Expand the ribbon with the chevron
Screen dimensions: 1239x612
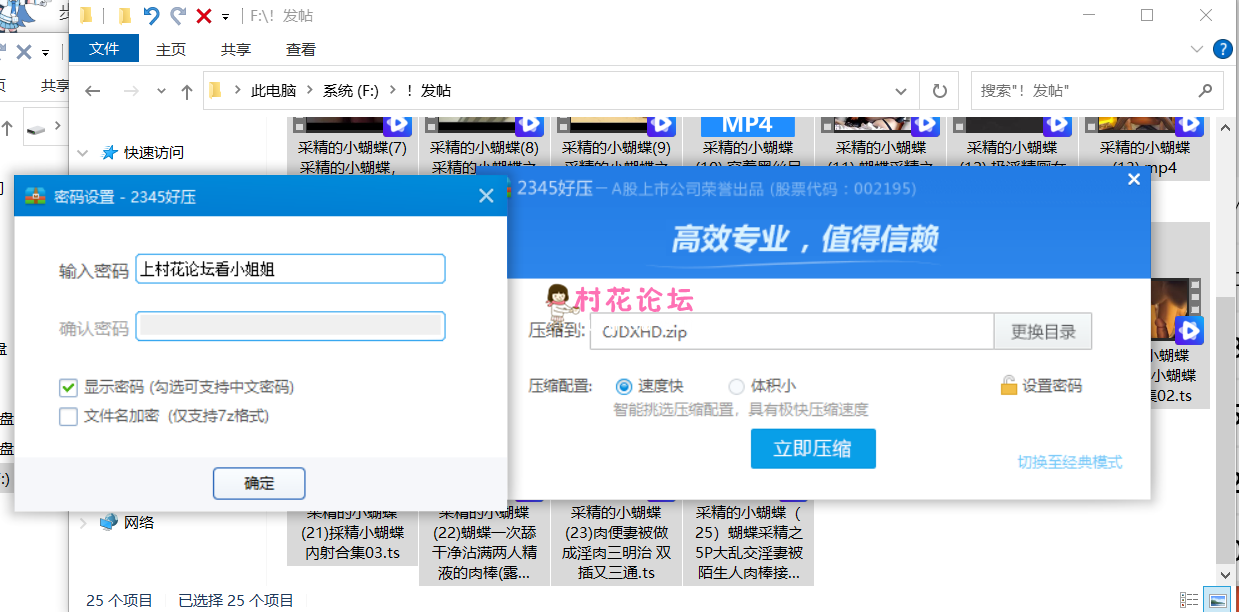pyautogui.click(x=1197, y=49)
